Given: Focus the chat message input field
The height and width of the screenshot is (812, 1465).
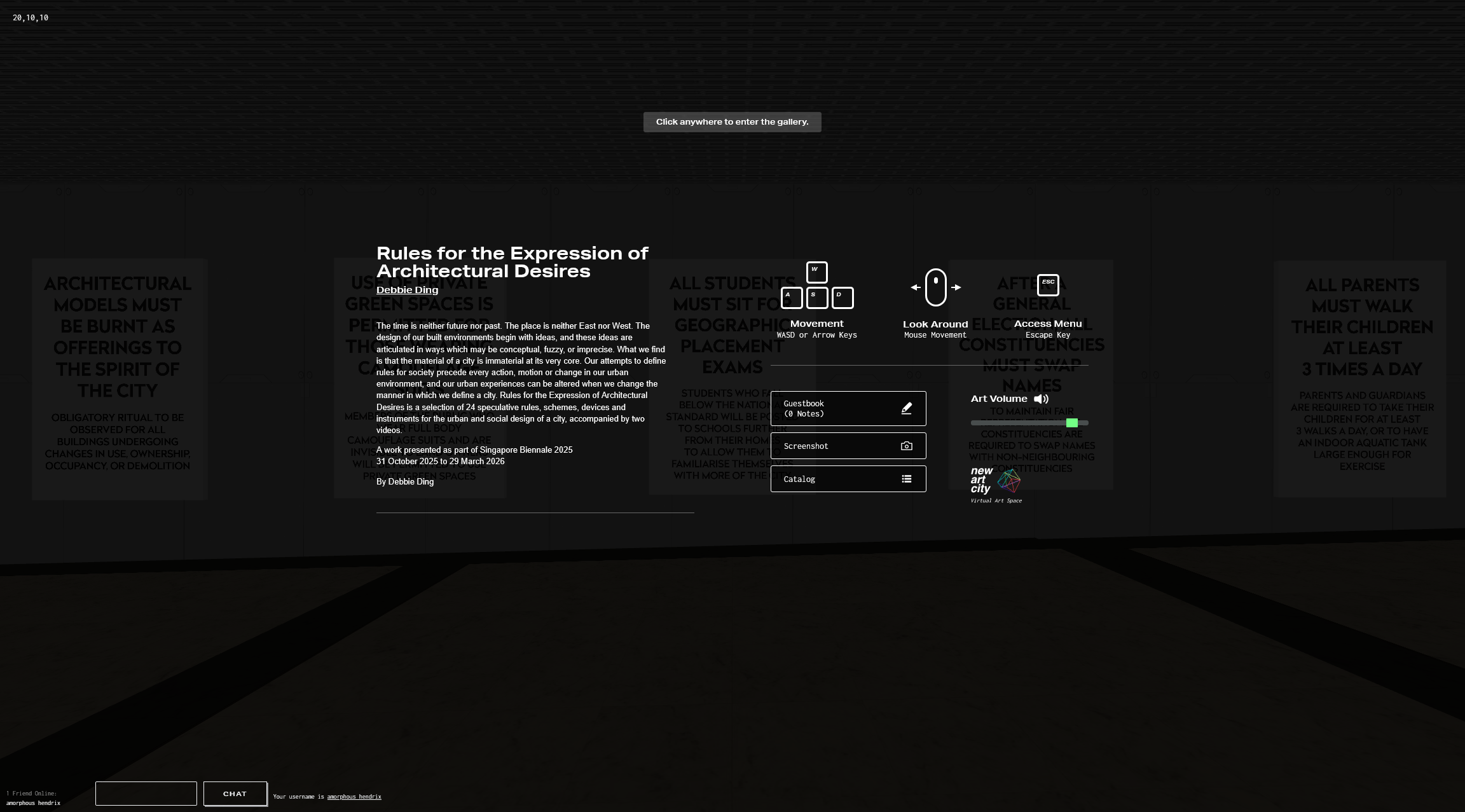Looking at the screenshot, I should click(x=146, y=794).
